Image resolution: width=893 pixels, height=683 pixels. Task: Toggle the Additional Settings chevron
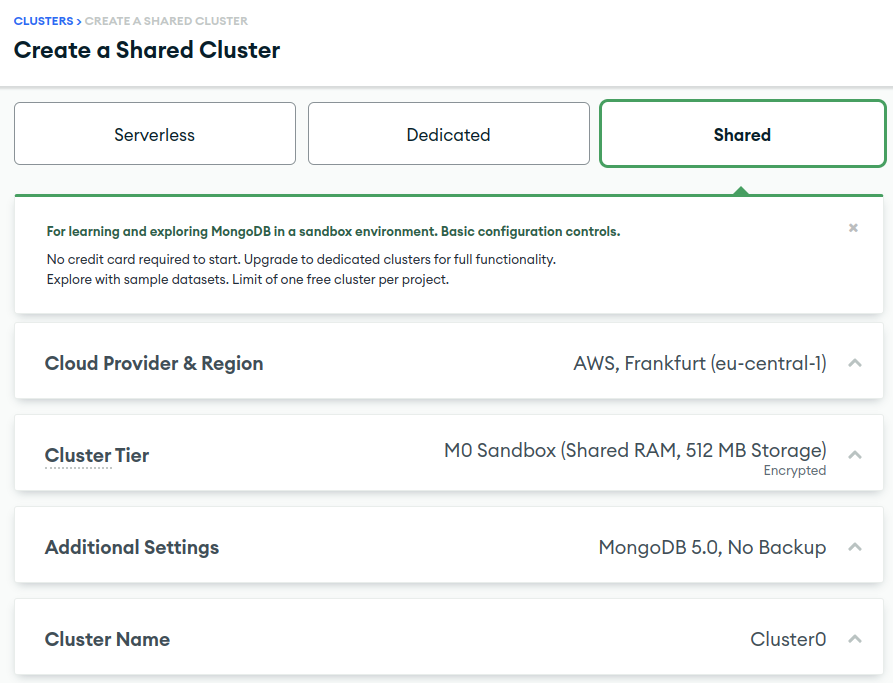(x=855, y=547)
